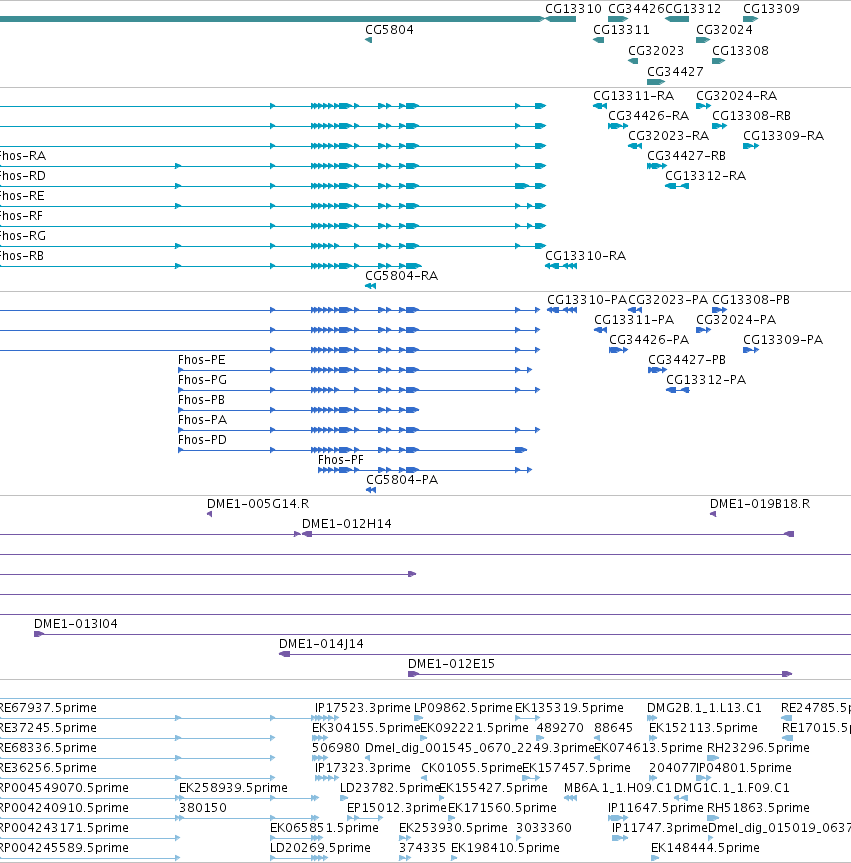Click the CG32023-PA protein label

668,300
